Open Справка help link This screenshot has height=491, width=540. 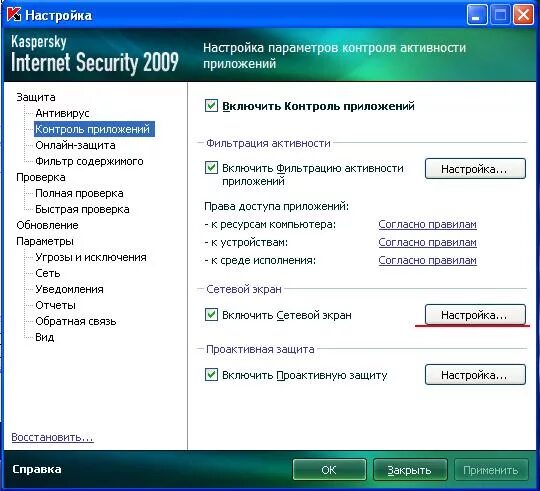point(37,469)
